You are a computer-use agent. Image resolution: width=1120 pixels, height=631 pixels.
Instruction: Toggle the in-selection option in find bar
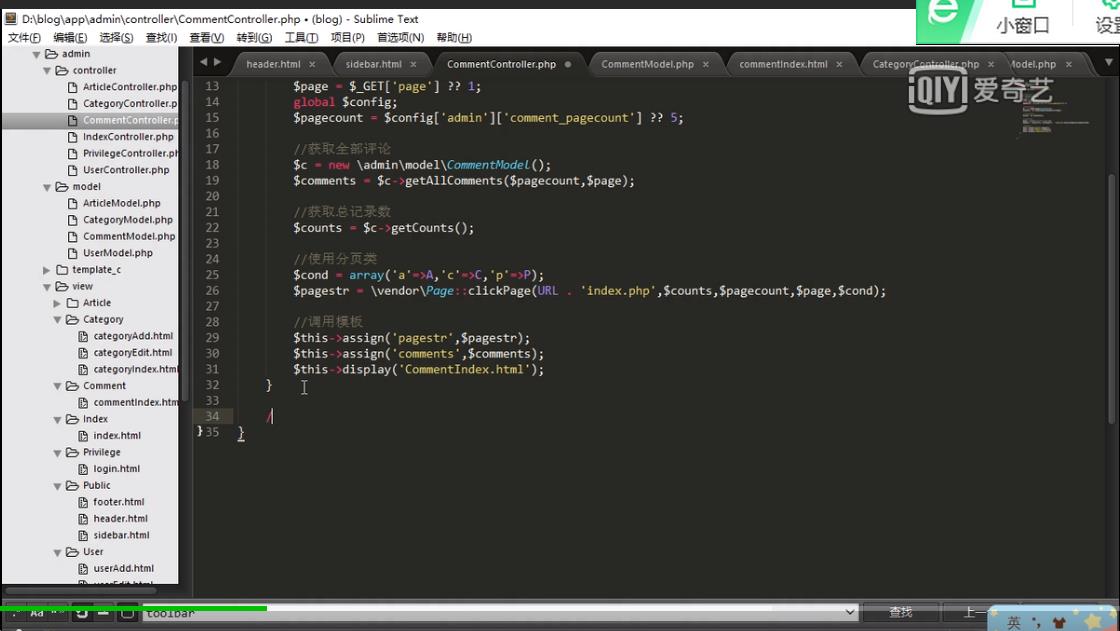pyautogui.click(x=104, y=613)
